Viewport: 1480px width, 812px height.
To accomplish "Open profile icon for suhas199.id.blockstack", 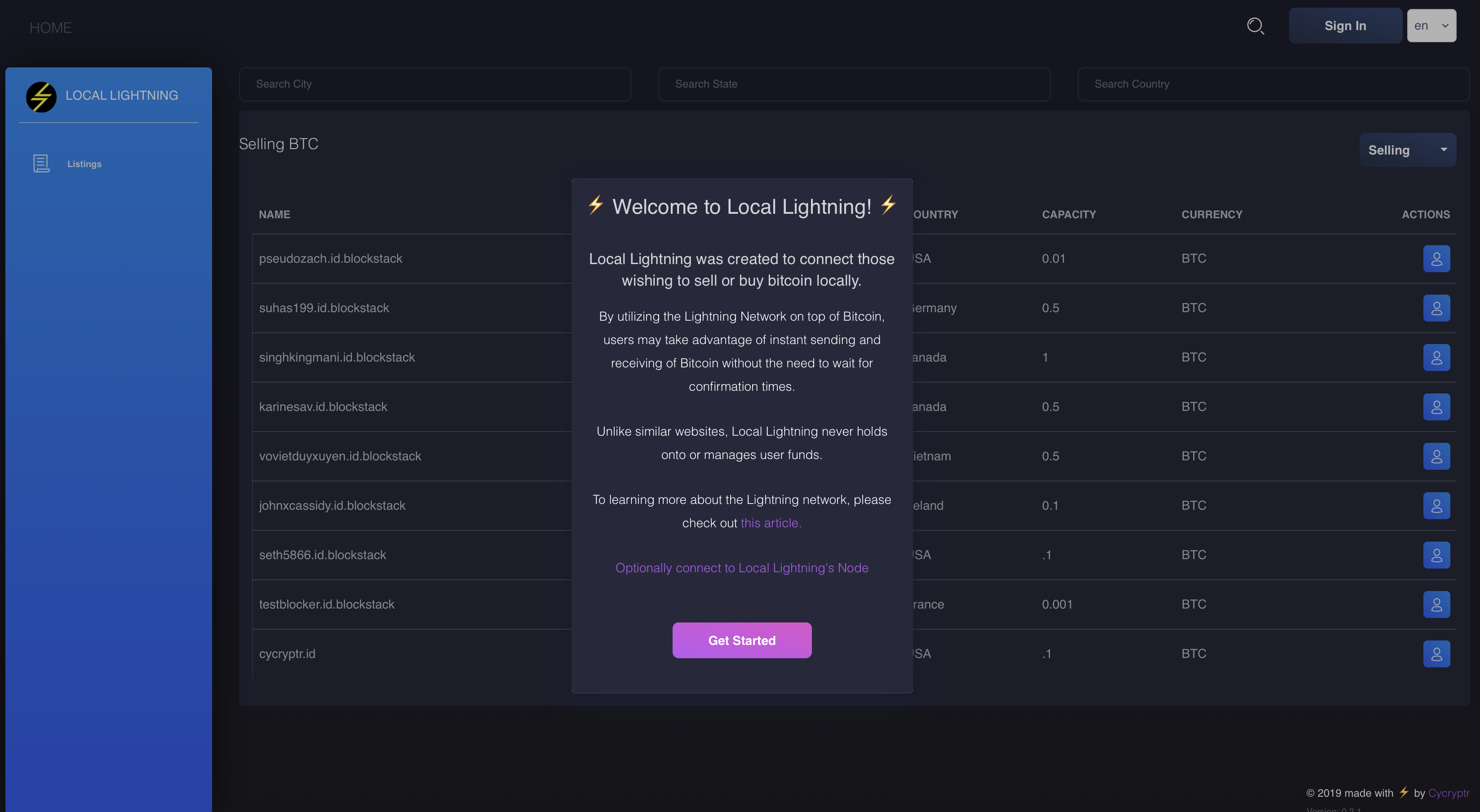I will [1436, 308].
